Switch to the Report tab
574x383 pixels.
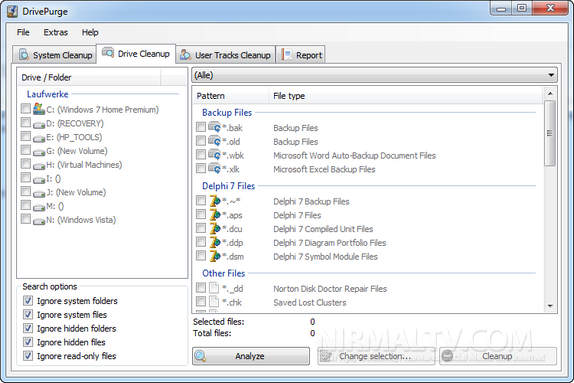point(301,55)
